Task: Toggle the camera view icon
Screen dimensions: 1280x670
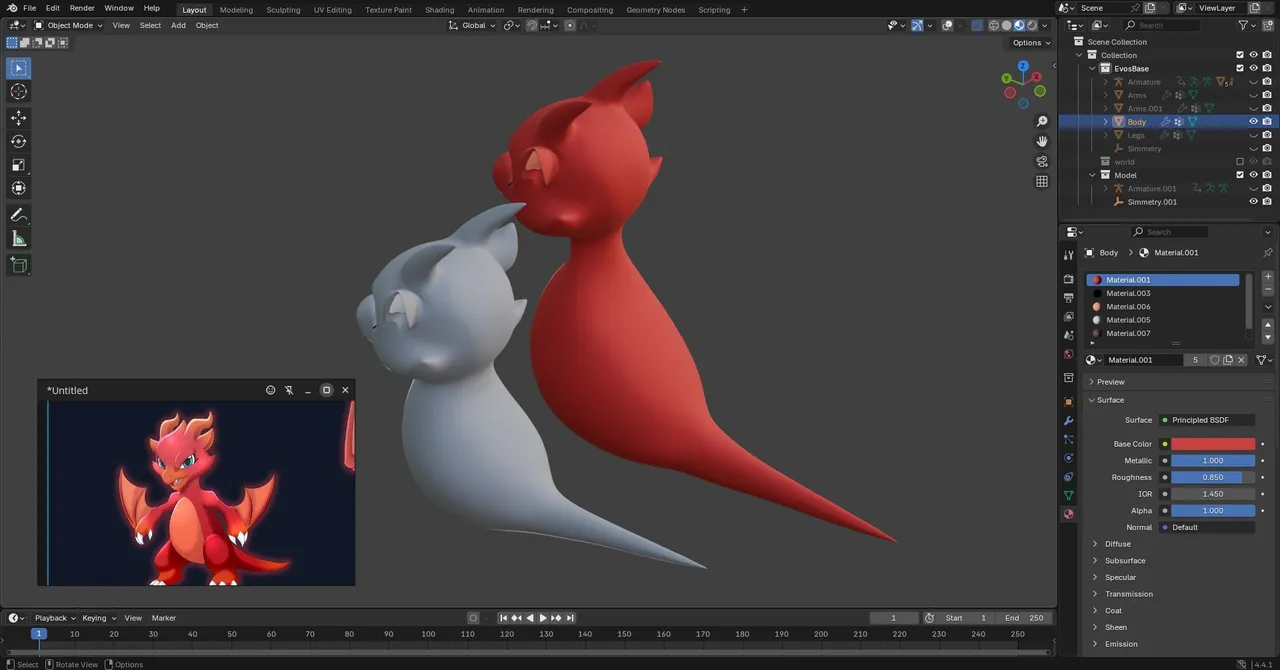Action: click(x=1042, y=161)
